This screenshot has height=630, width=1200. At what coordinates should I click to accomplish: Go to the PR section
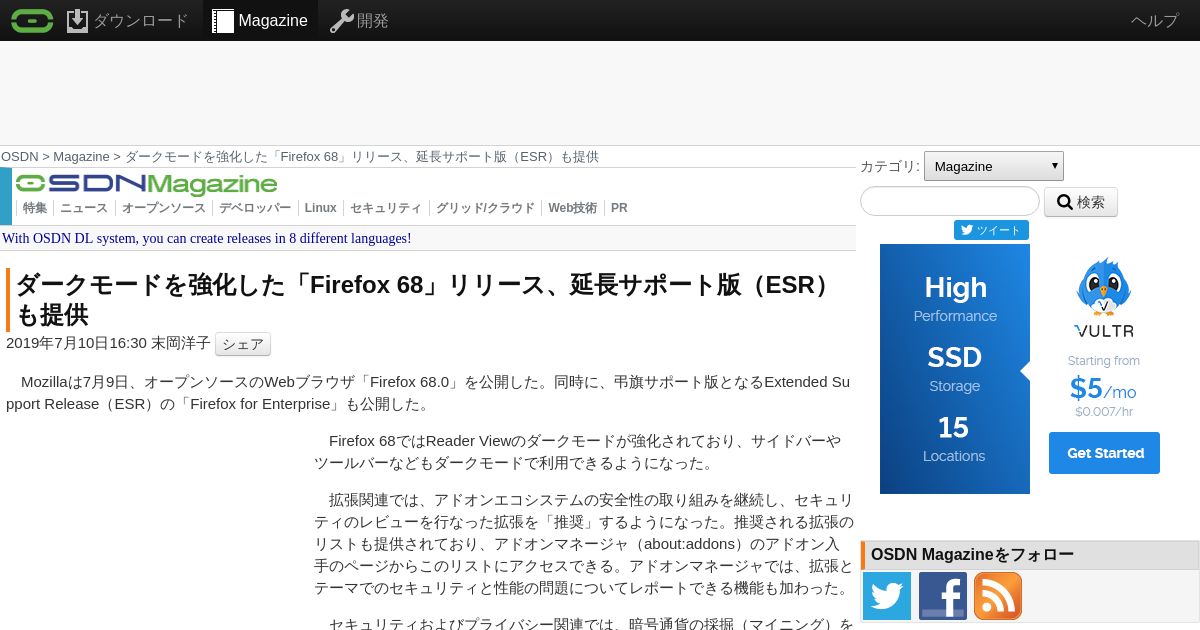coord(619,208)
